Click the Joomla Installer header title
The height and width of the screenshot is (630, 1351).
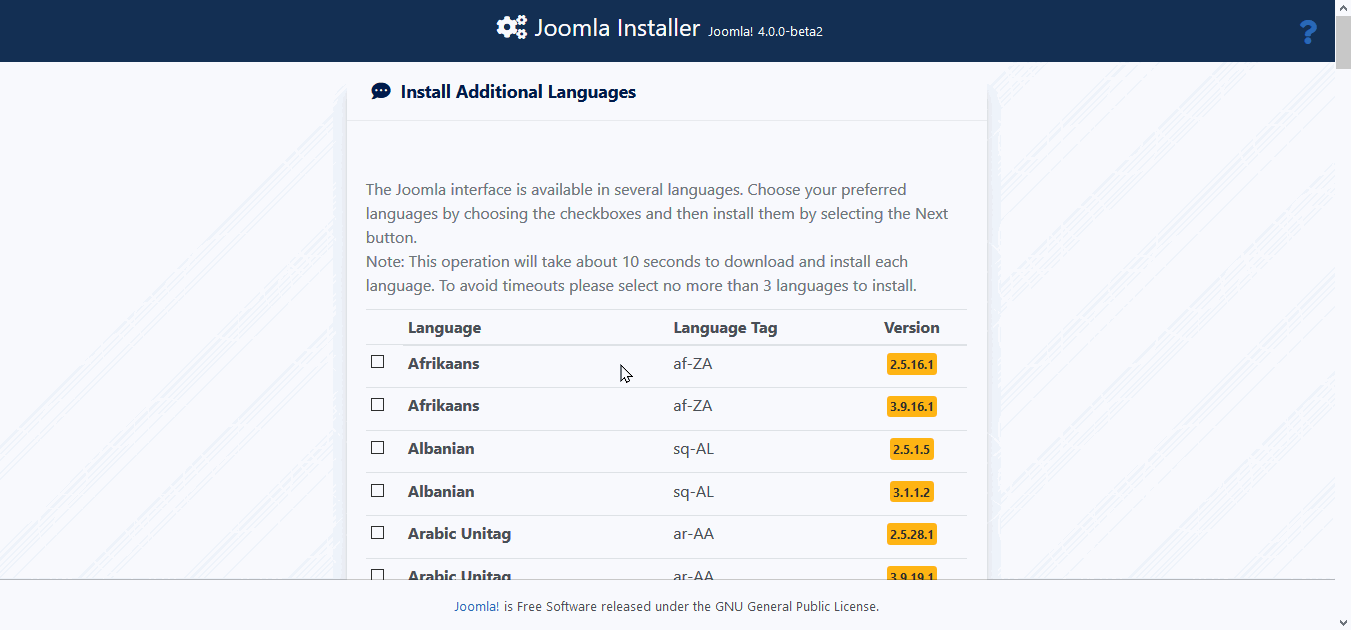click(616, 28)
